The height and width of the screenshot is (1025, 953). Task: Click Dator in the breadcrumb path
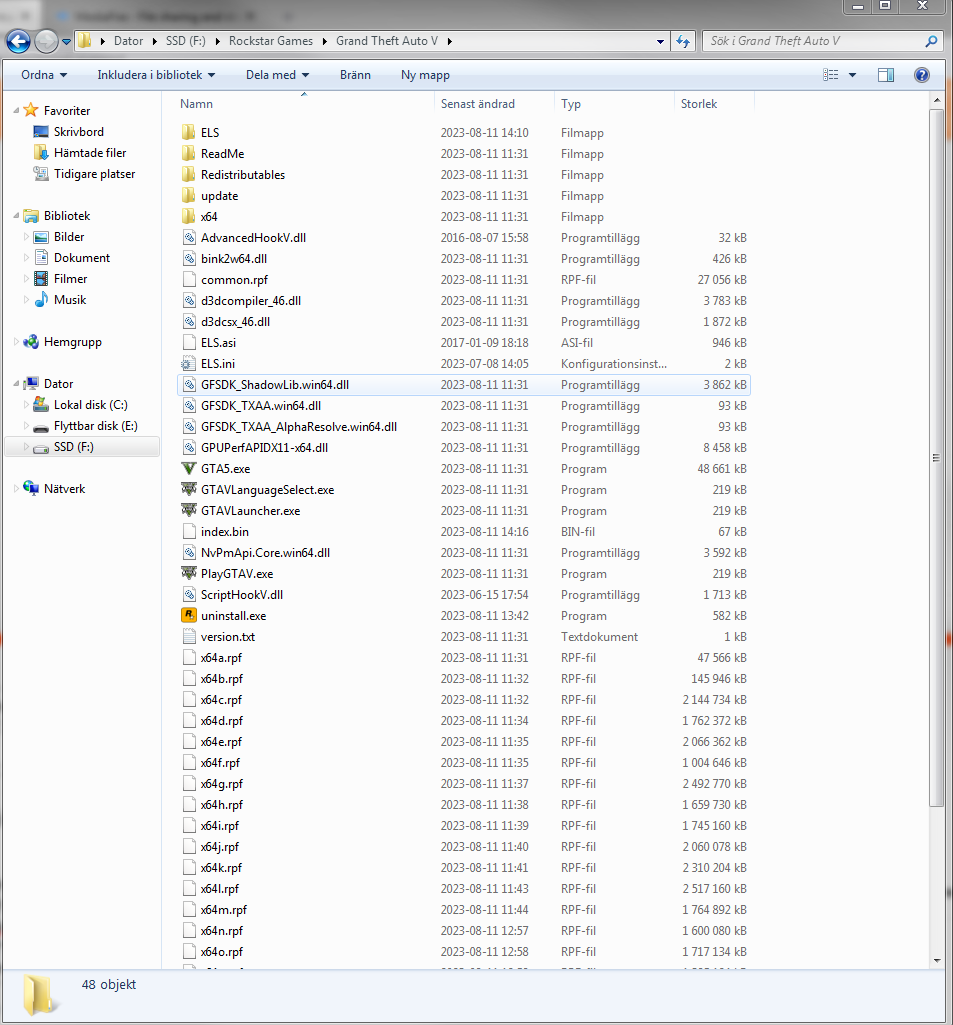click(x=128, y=41)
